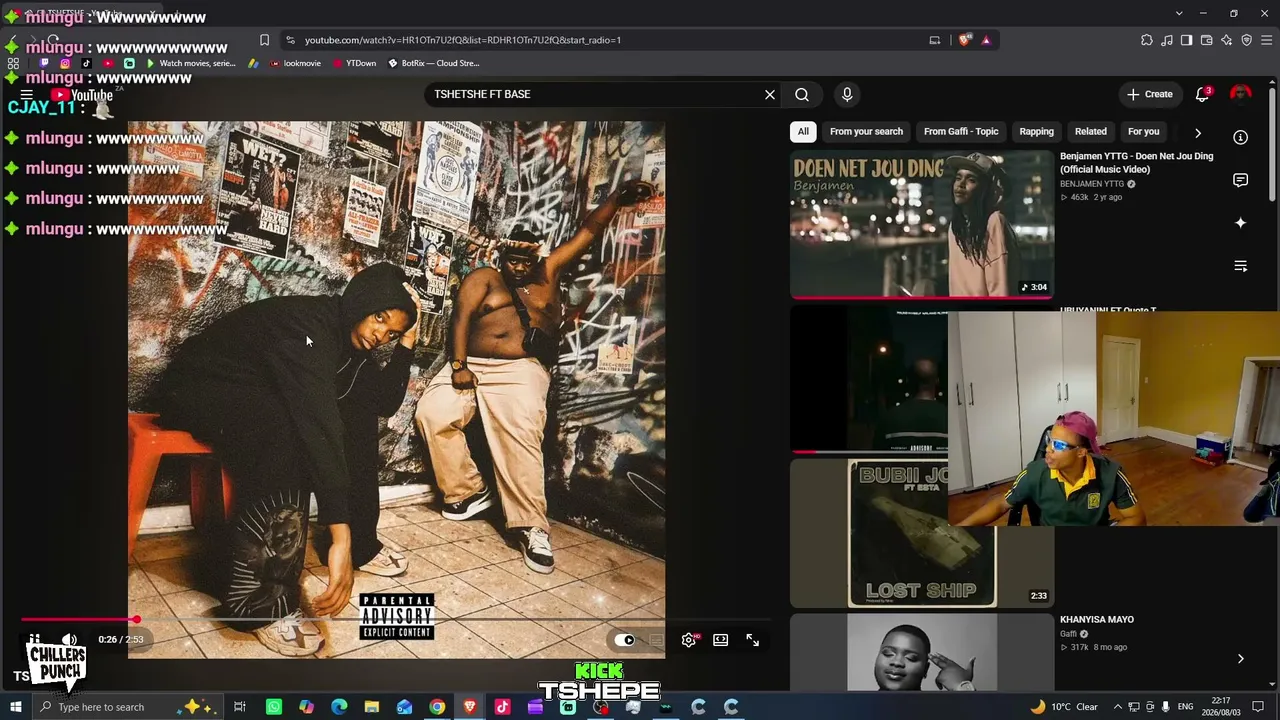Open the 'Watch movies, serie...' bookmark
Image resolution: width=1280 pixels, height=720 pixels.
(190, 63)
